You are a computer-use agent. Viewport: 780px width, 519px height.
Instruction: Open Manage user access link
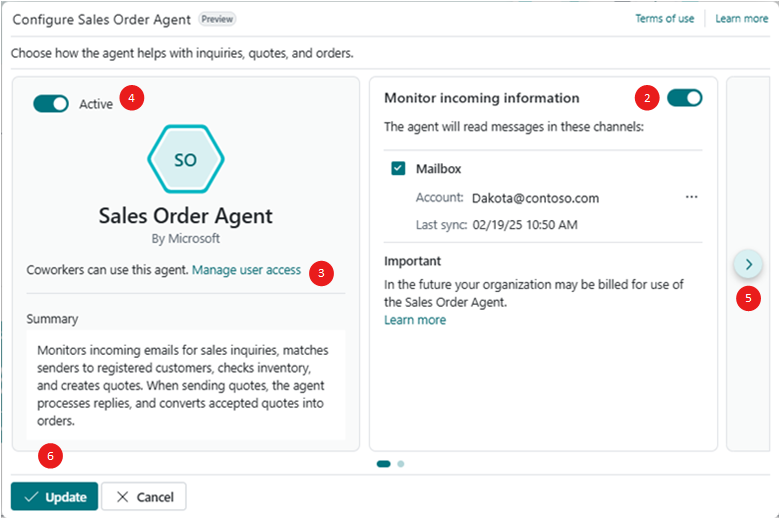(246, 270)
